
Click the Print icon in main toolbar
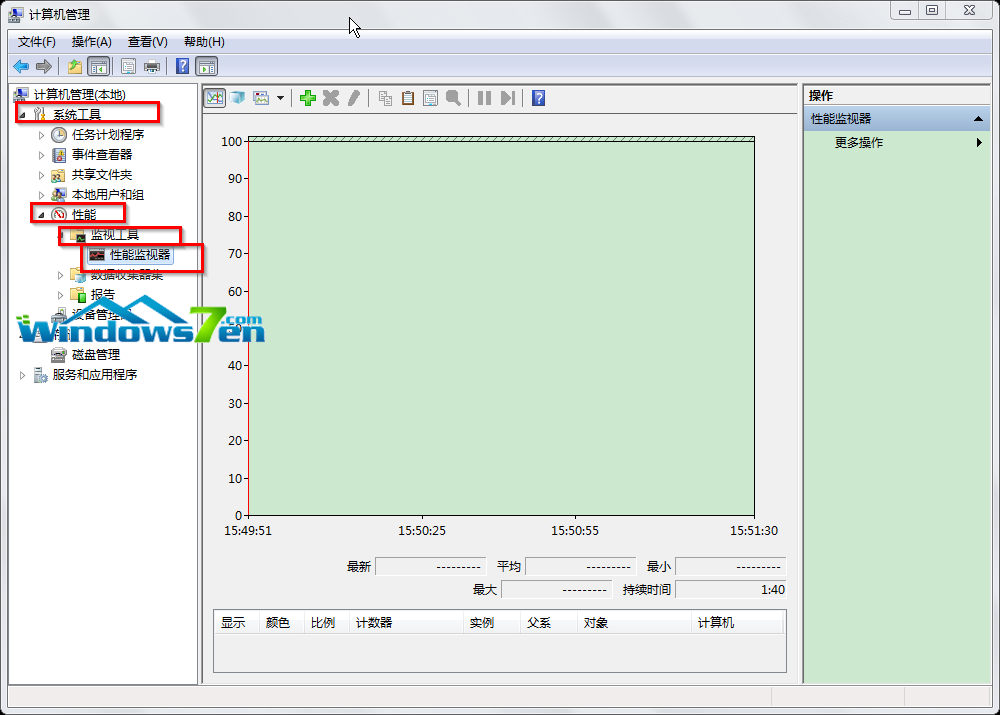click(152, 67)
